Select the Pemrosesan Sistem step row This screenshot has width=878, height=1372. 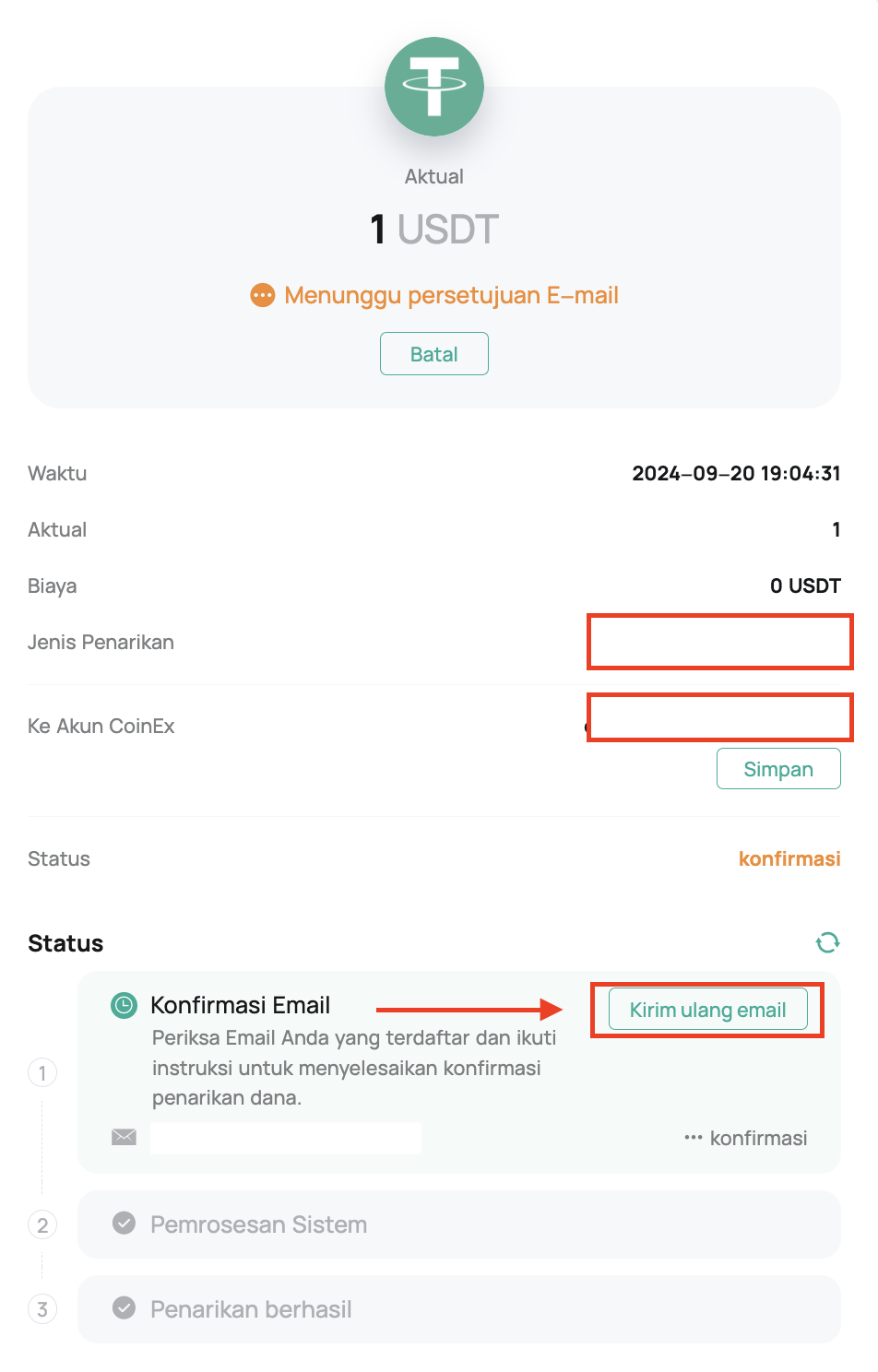click(x=459, y=1224)
